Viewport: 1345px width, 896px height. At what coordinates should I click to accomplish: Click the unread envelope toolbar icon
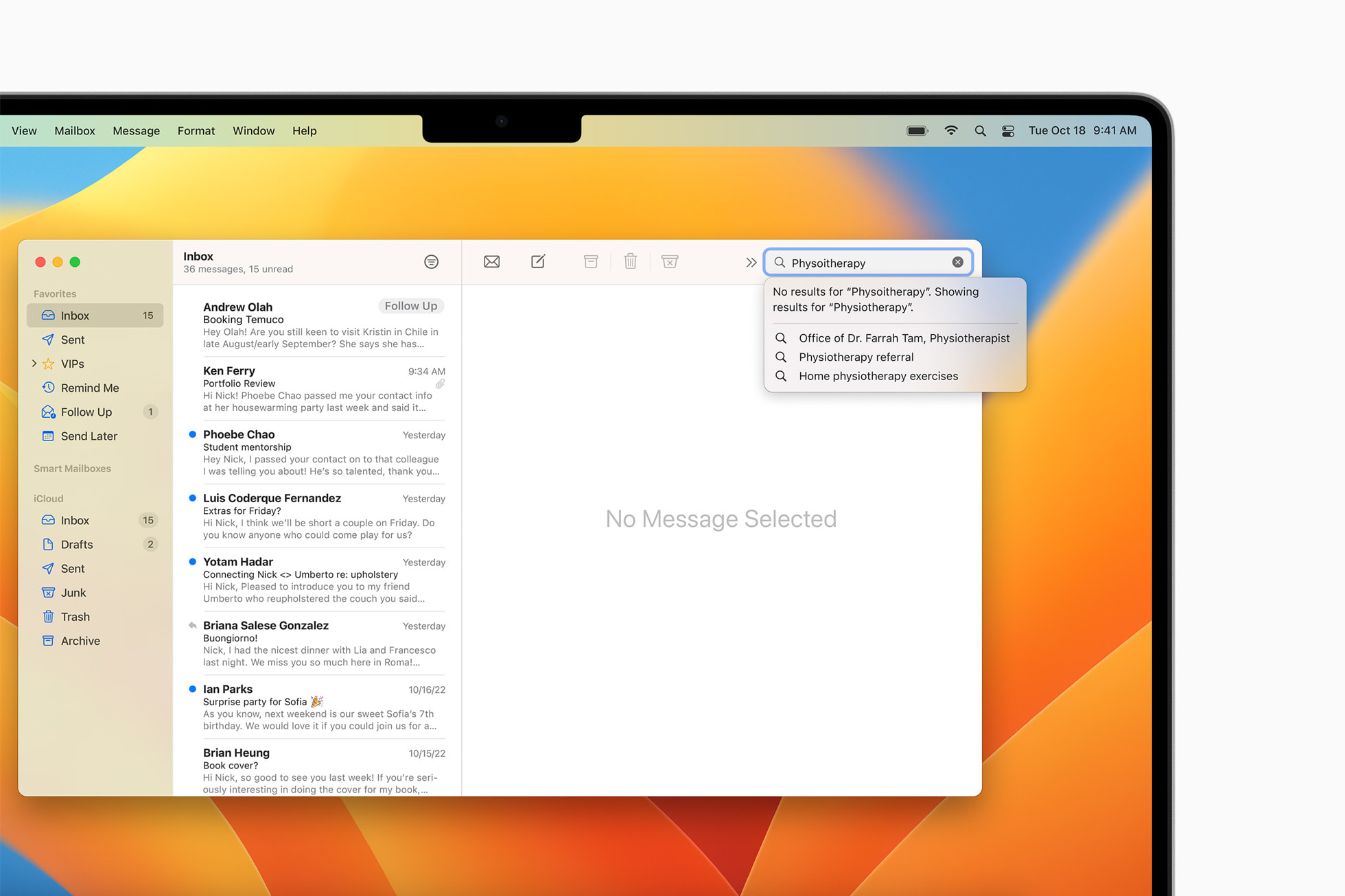pos(491,261)
